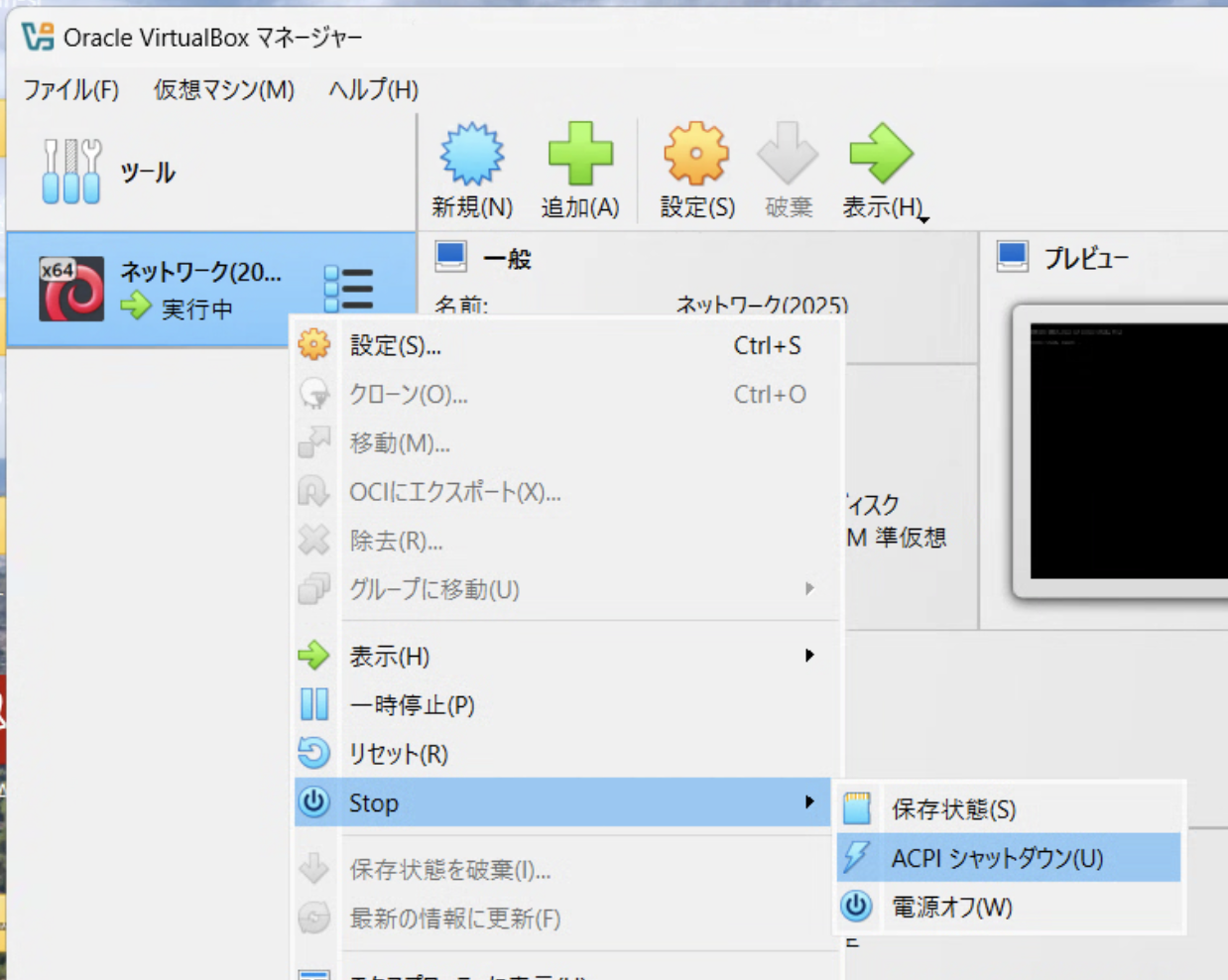Select ACPI シャットダウン(U) option
1228x980 pixels.
[1010, 858]
